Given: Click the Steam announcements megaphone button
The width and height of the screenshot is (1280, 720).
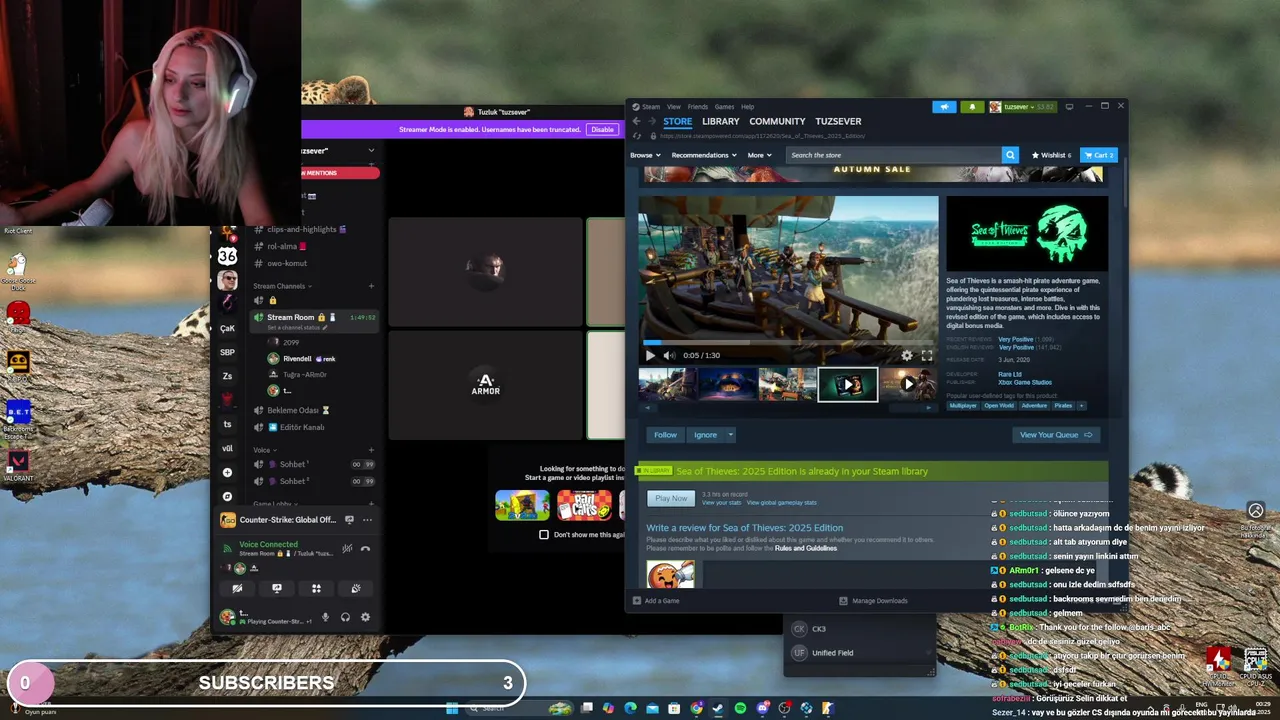Looking at the screenshot, I should coord(944,107).
